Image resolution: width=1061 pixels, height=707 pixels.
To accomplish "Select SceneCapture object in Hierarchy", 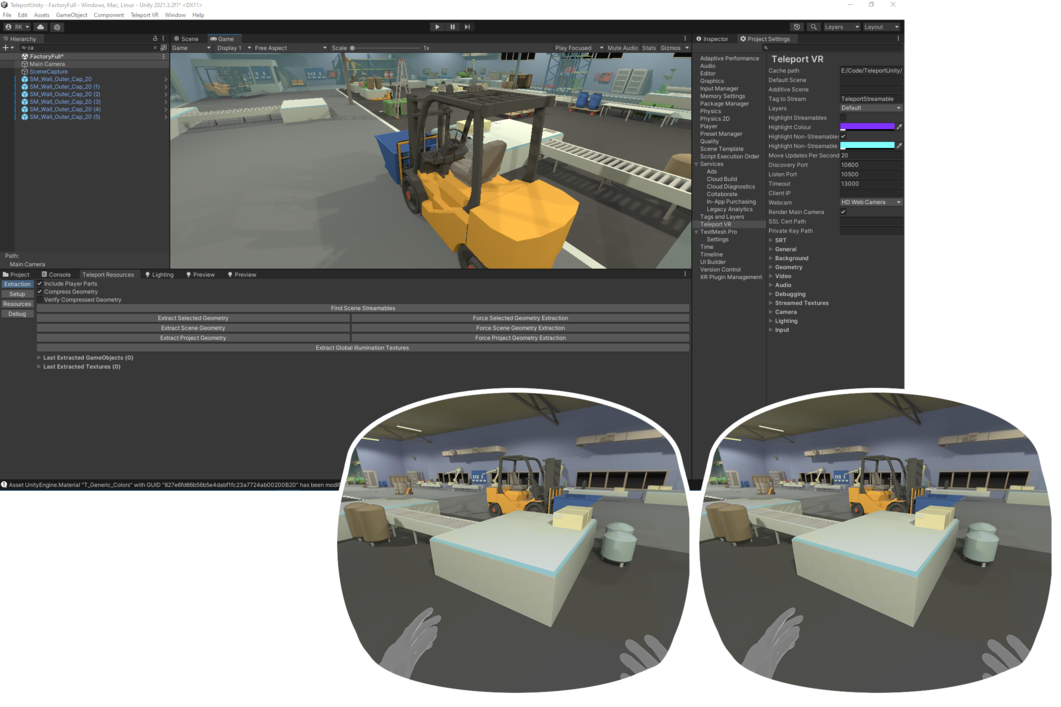I will click(48, 72).
